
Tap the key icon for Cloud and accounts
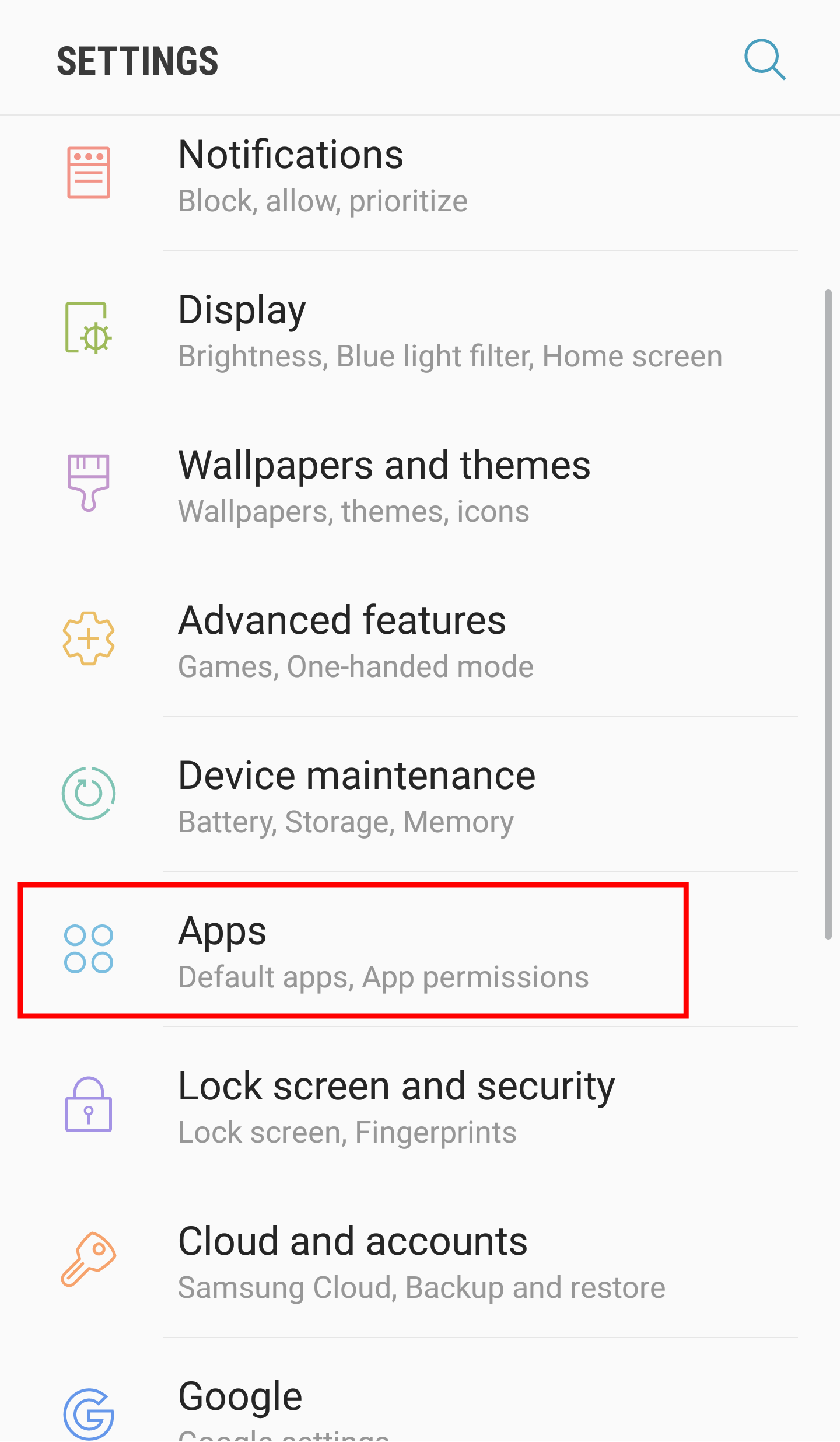89,1259
